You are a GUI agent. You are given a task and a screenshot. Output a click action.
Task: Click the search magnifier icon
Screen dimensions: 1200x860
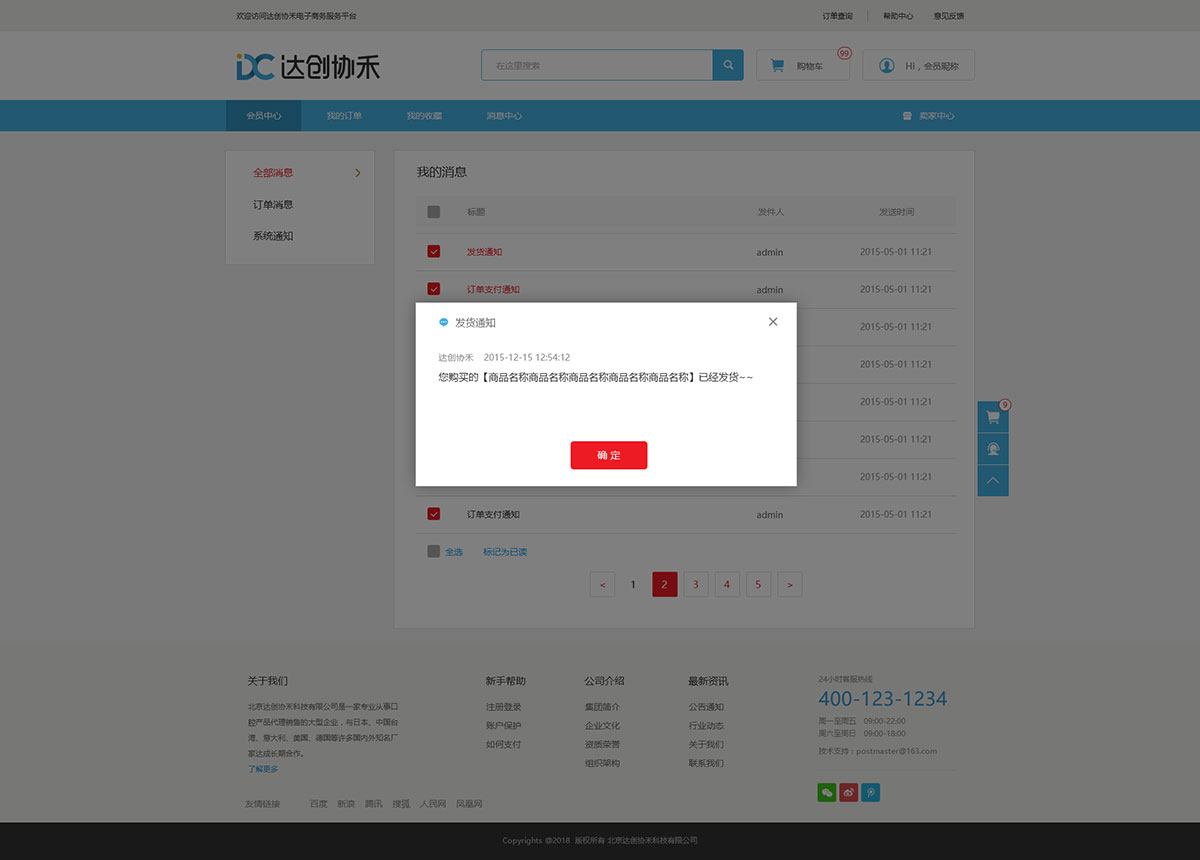click(728, 64)
